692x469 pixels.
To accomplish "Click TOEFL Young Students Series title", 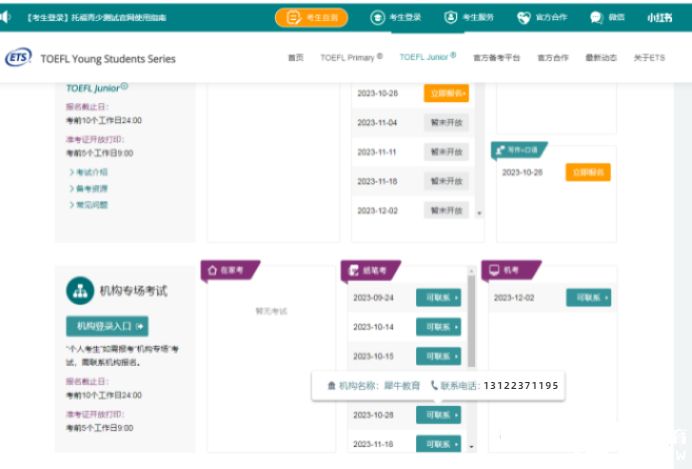I will click(108, 59).
